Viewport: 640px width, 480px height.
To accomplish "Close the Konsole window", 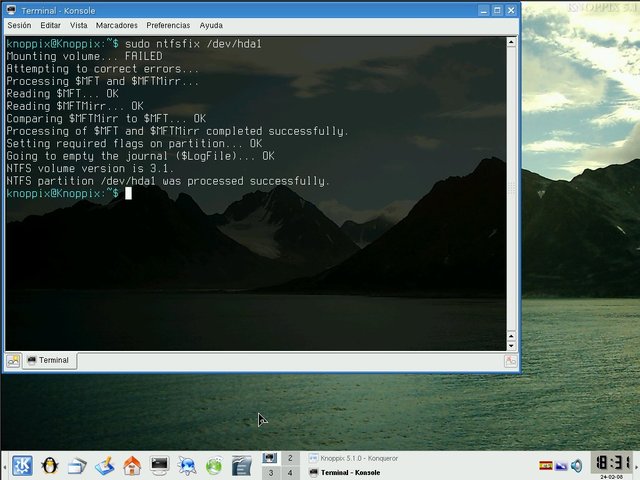I will tap(511, 11).
